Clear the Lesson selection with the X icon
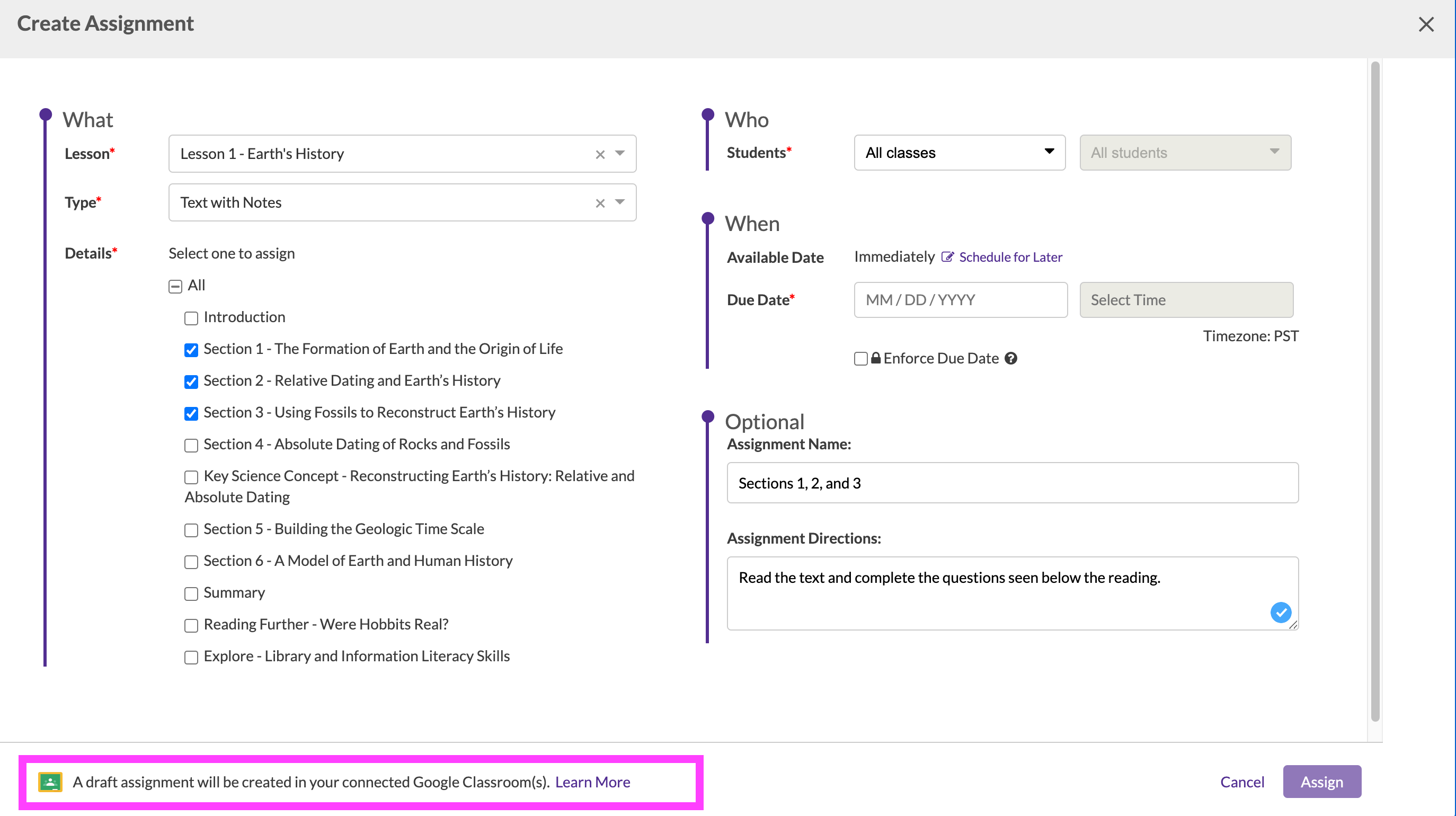This screenshot has width=1456, height=816. (x=600, y=153)
